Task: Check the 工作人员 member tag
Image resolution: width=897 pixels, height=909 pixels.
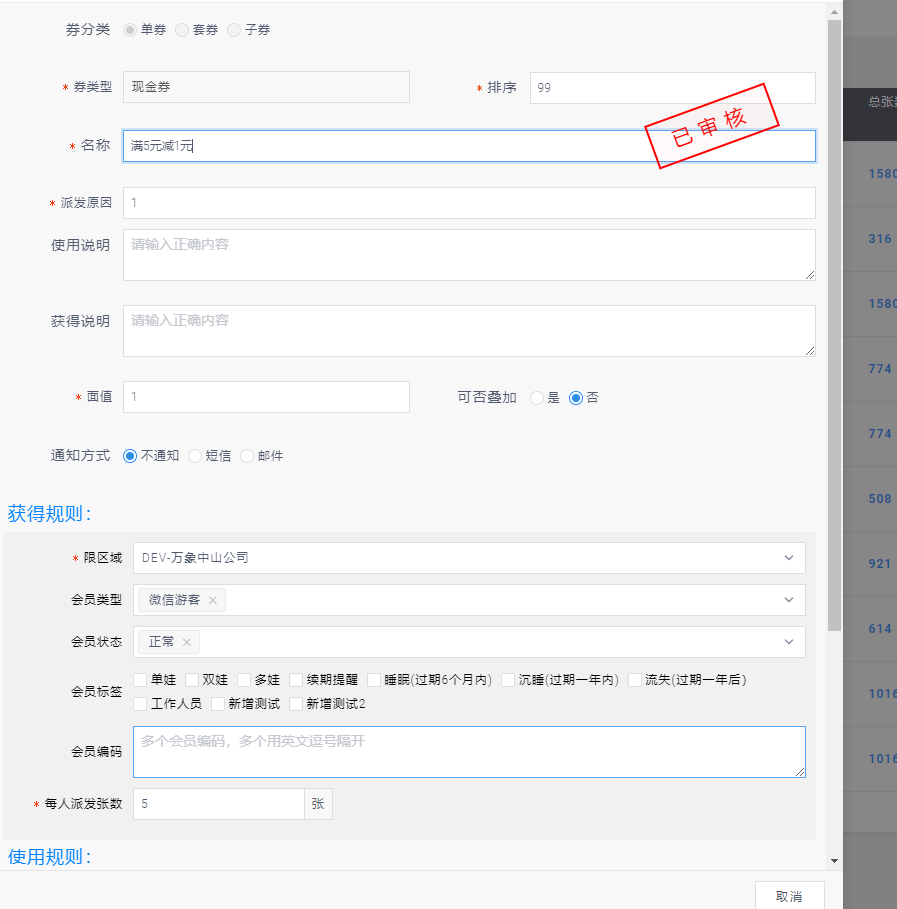Action: tap(140, 704)
